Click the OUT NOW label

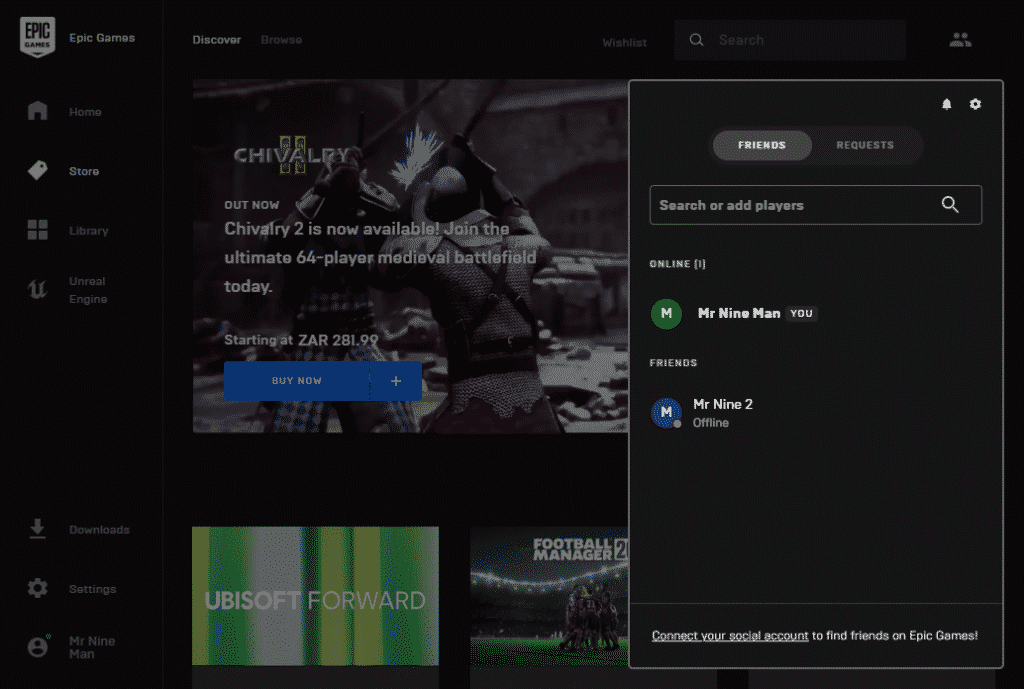click(x=251, y=205)
